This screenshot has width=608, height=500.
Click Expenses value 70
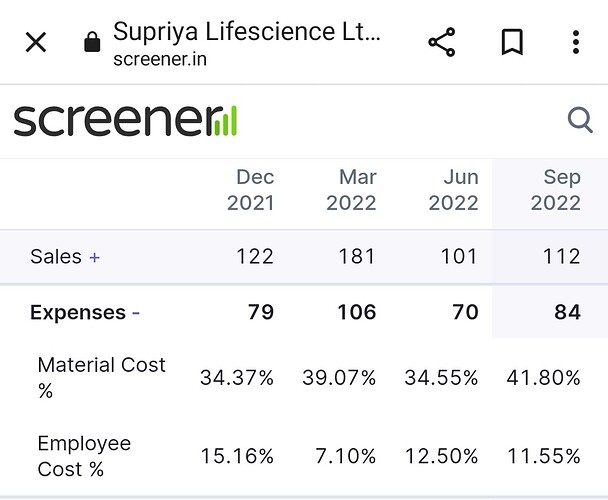coord(465,312)
